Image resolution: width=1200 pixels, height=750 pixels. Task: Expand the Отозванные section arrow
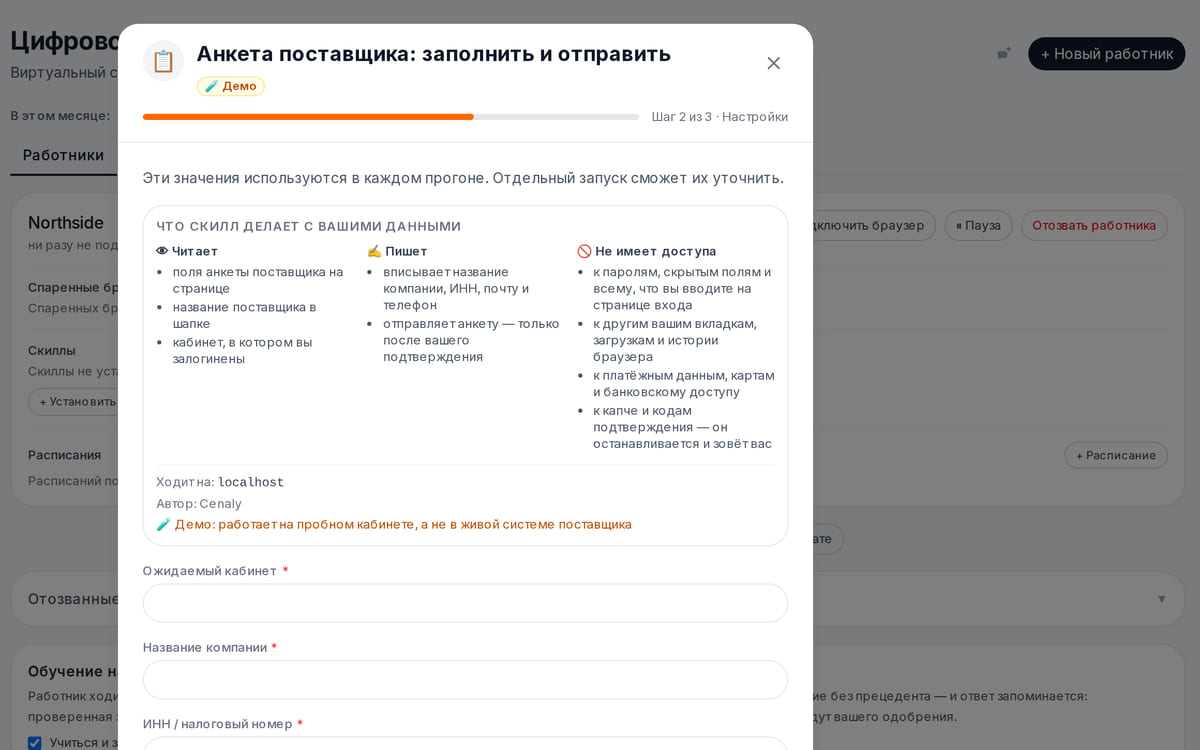pyautogui.click(x=1161, y=599)
